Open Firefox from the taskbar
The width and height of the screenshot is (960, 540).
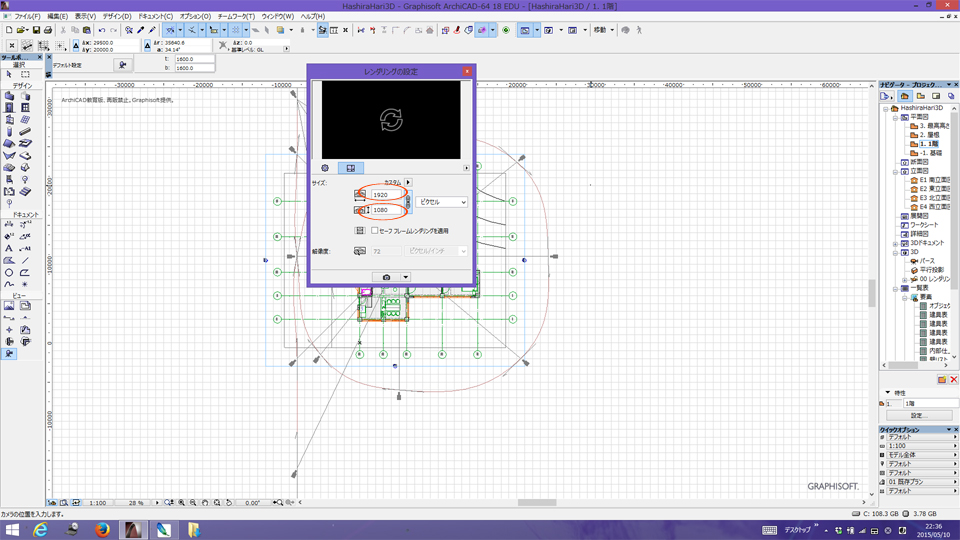(102, 530)
